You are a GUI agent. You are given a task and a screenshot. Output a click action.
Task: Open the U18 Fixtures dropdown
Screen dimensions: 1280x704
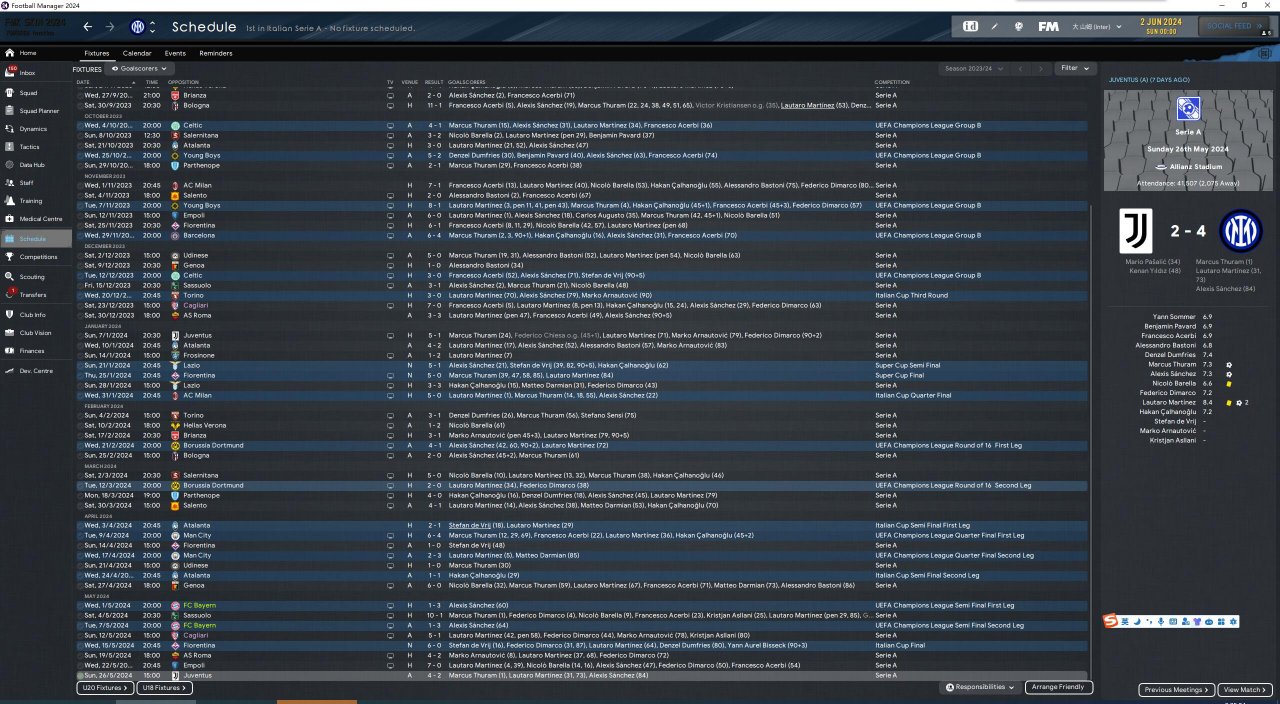164,688
